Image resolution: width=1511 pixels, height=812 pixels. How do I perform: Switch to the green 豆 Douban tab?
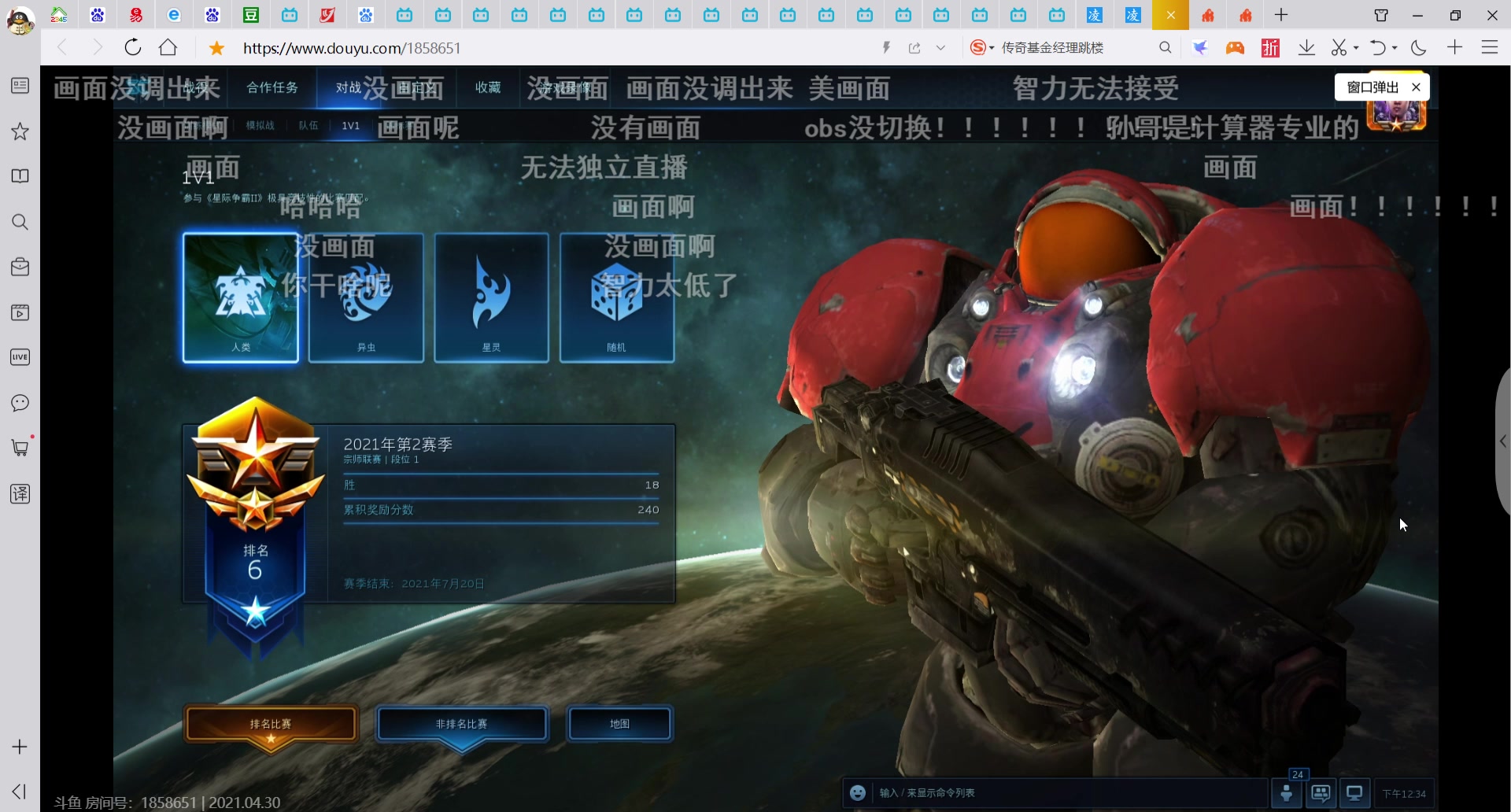tap(251, 15)
